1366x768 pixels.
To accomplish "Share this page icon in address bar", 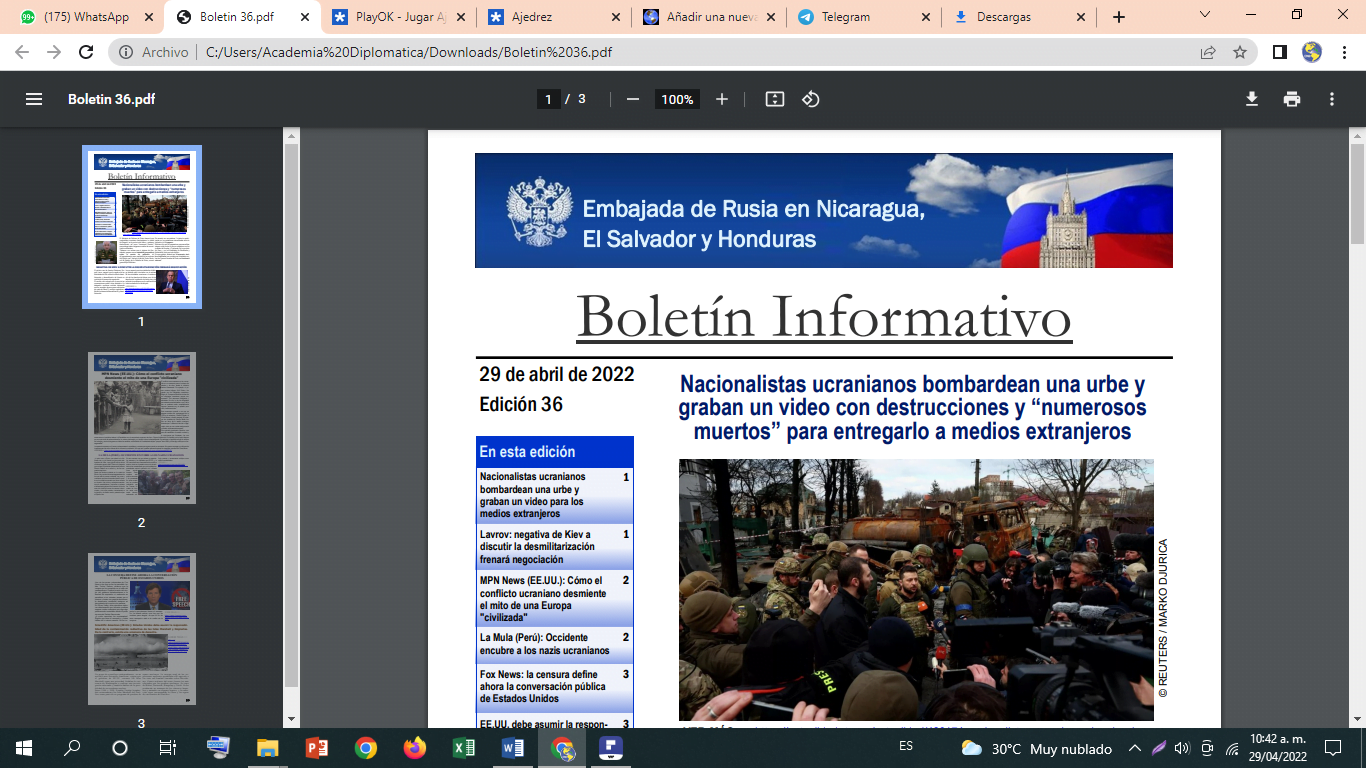I will pos(1208,52).
